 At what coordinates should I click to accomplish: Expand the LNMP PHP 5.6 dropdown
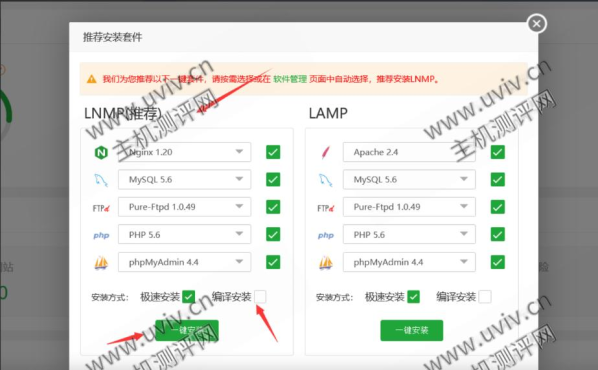coord(185,234)
